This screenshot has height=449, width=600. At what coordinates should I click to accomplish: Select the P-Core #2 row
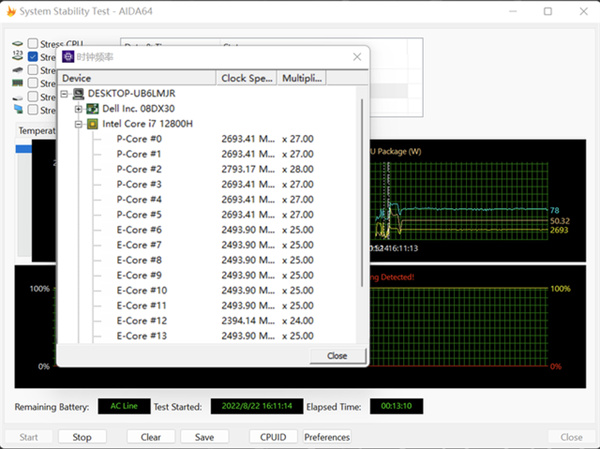[x=139, y=169]
